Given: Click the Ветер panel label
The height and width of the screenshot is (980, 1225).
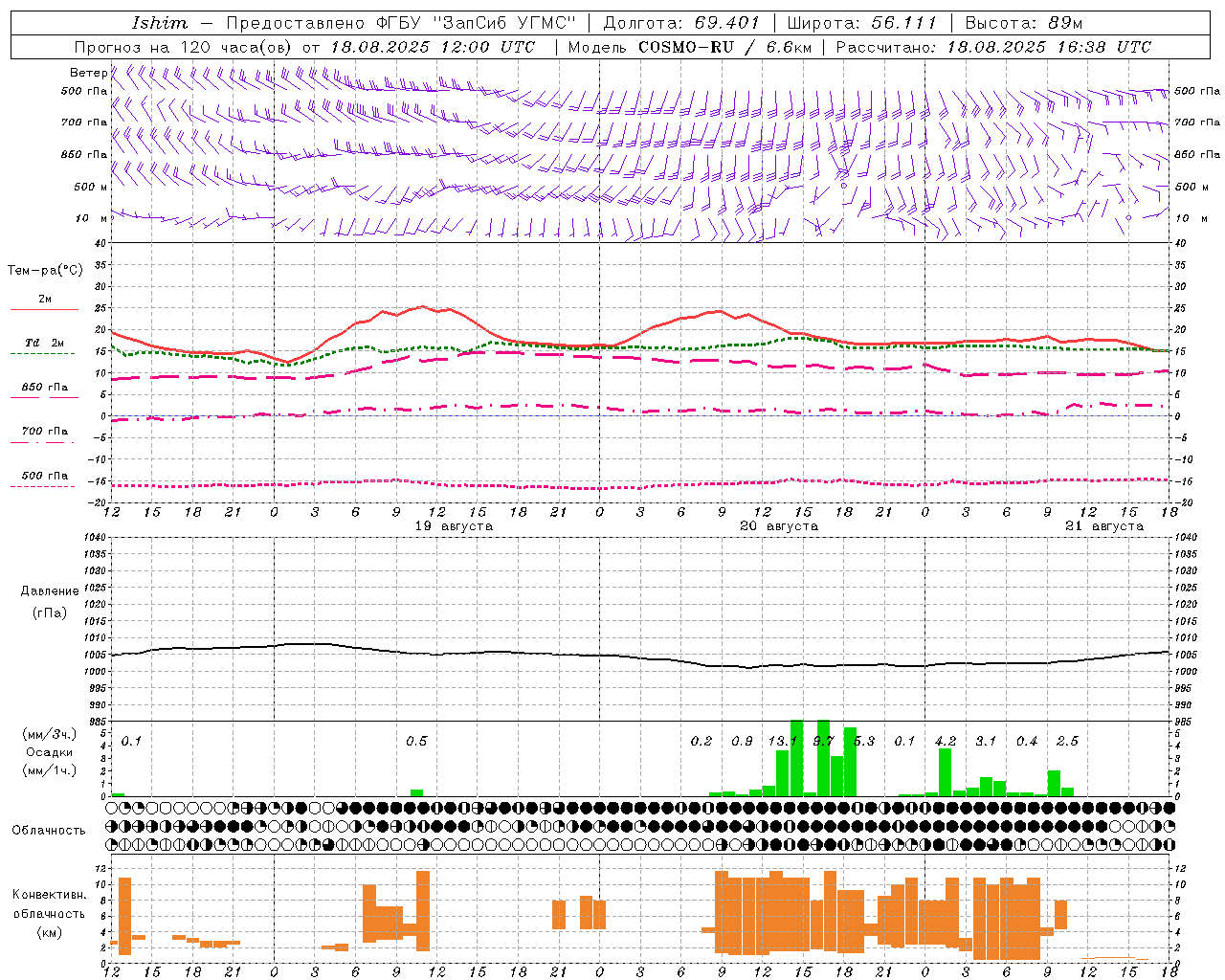Looking at the screenshot, I should 88,73.
